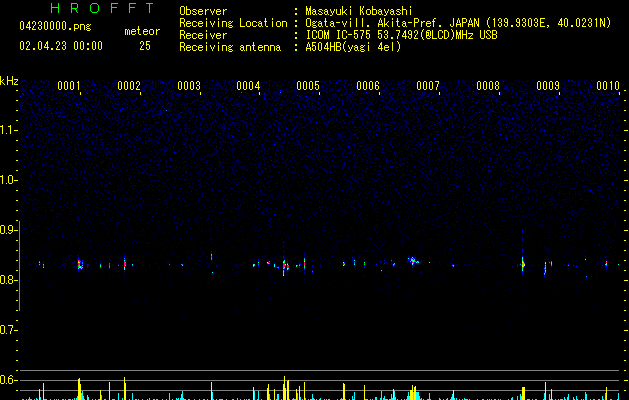Click time marker 0010

pos(608,86)
